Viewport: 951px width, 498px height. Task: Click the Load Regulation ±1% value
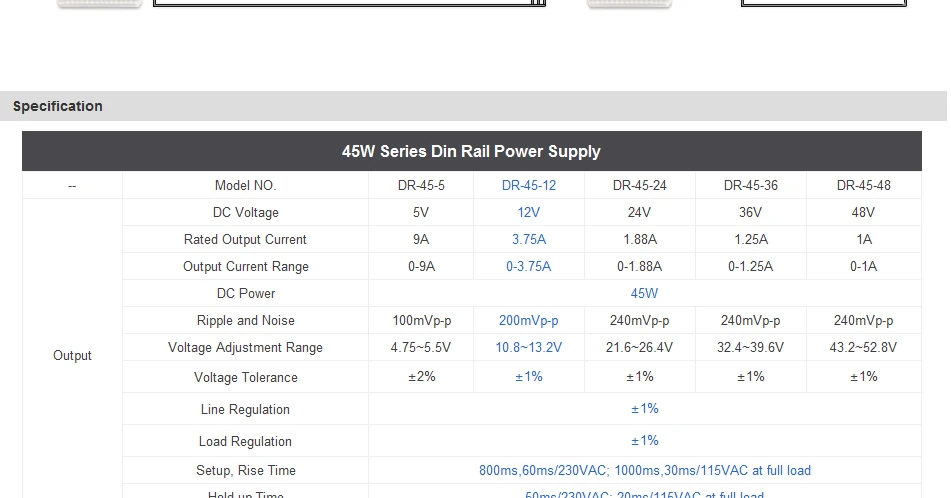(645, 441)
